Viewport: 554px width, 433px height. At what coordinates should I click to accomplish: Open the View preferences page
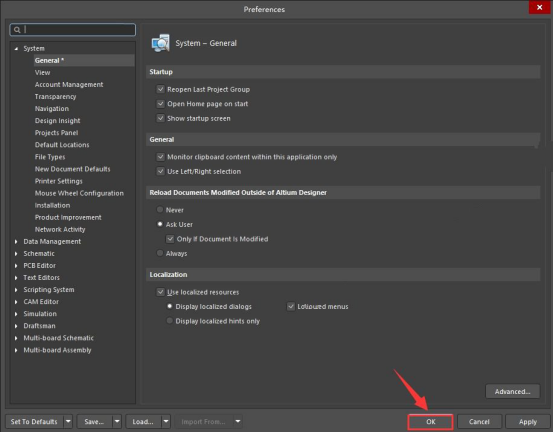[42, 72]
